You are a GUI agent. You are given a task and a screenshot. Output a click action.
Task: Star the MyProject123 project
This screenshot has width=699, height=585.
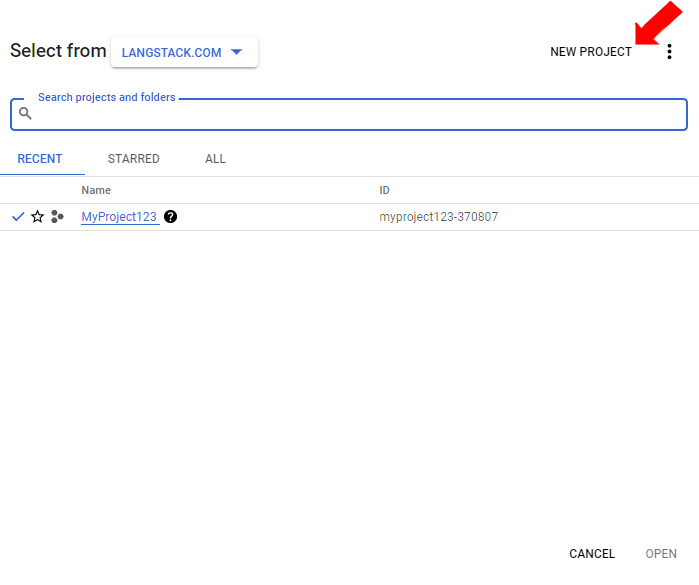[x=38, y=217]
